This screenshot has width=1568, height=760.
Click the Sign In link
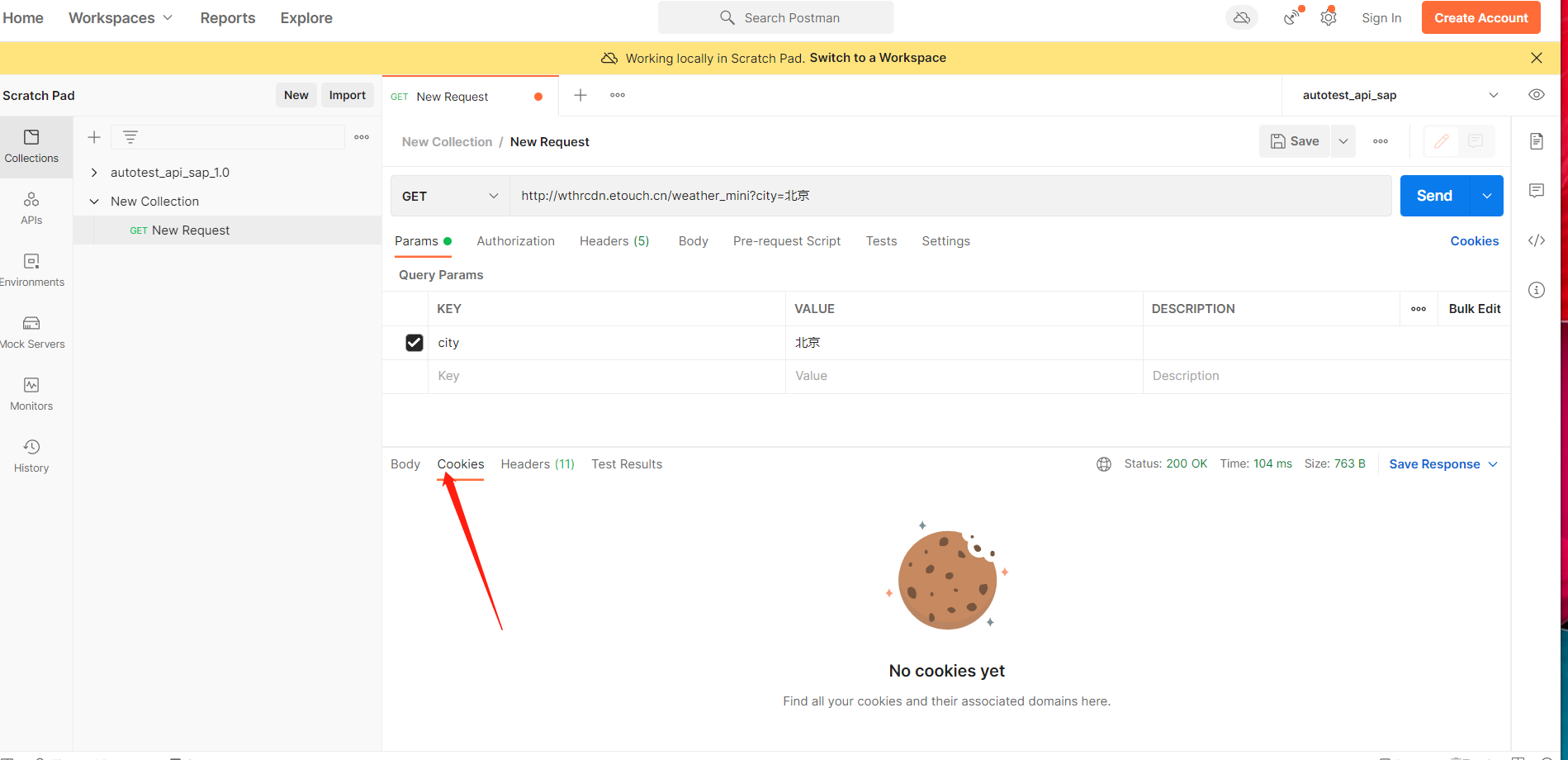click(x=1381, y=18)
